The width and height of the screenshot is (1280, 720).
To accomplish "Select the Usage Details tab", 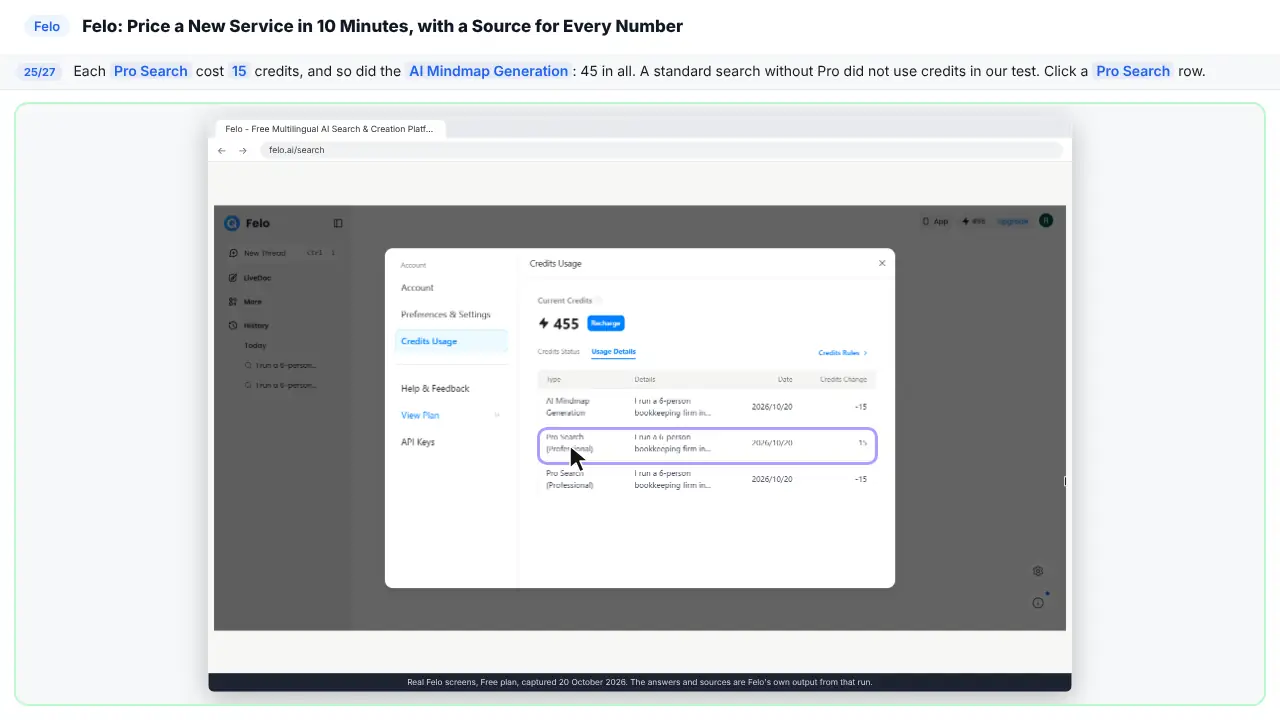I will [613, 352].
